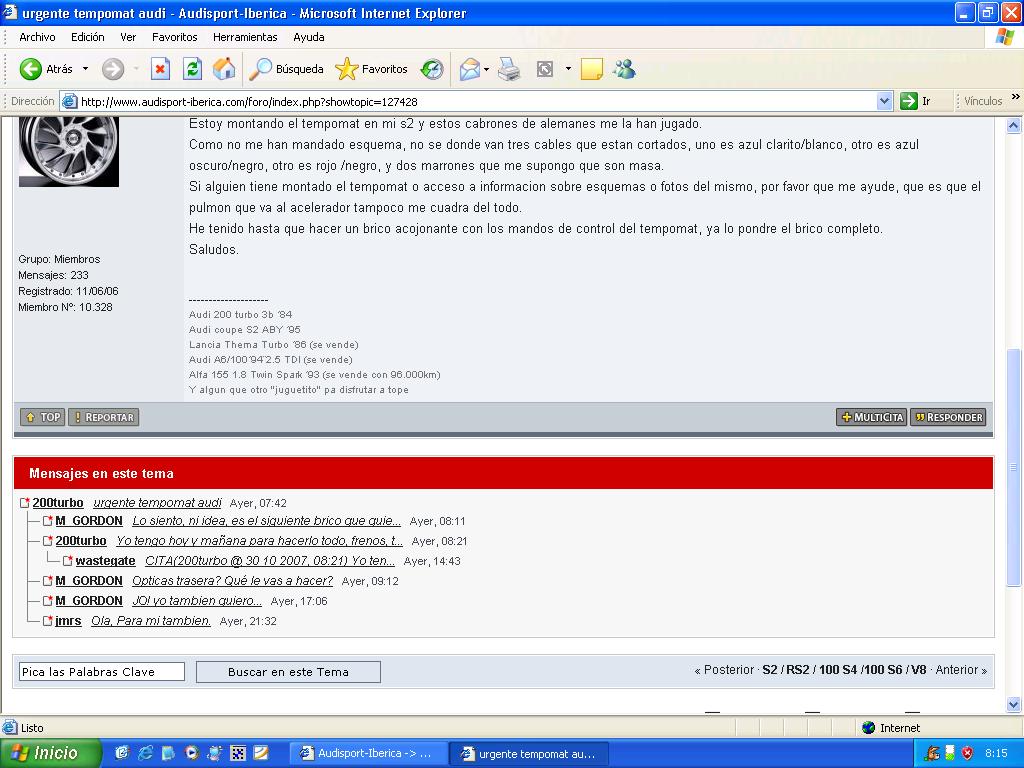This screenshot has height=768, width=1024.
Task: Open the Favoritos menu
Action: click(174, 37)
